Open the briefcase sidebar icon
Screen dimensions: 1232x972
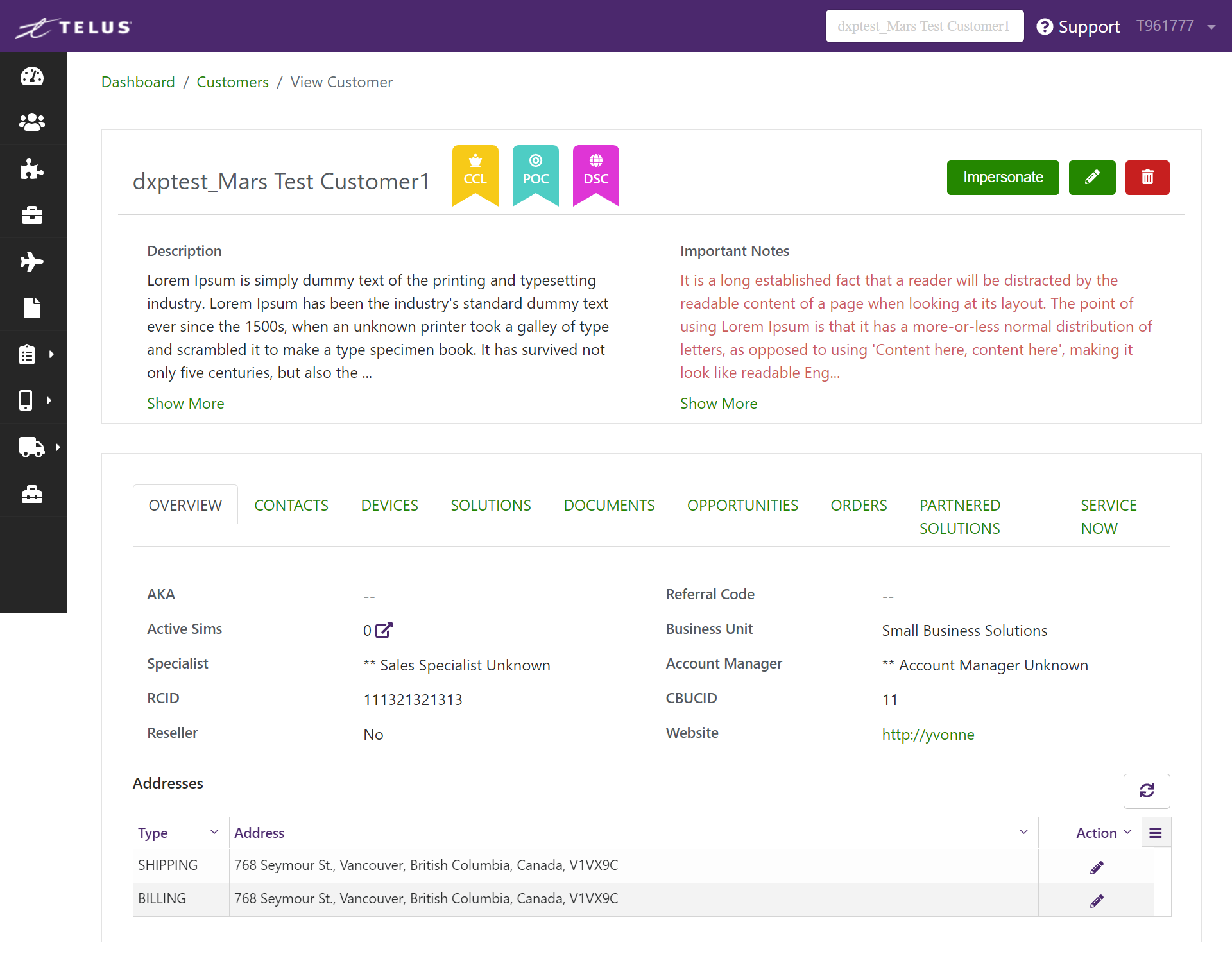tap(32, 215)
